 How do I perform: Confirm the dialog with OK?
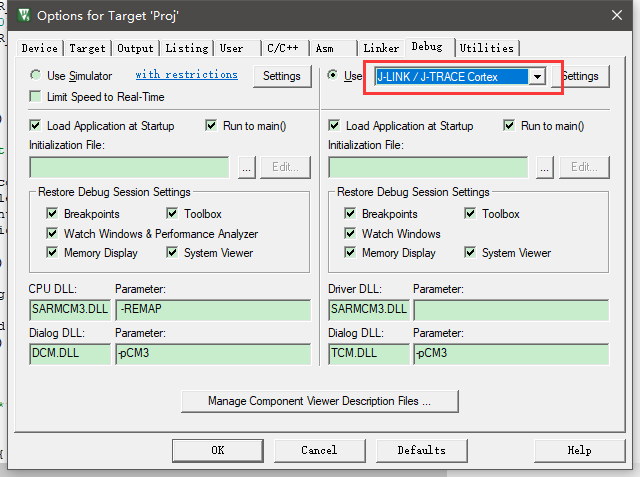point(218,450)
